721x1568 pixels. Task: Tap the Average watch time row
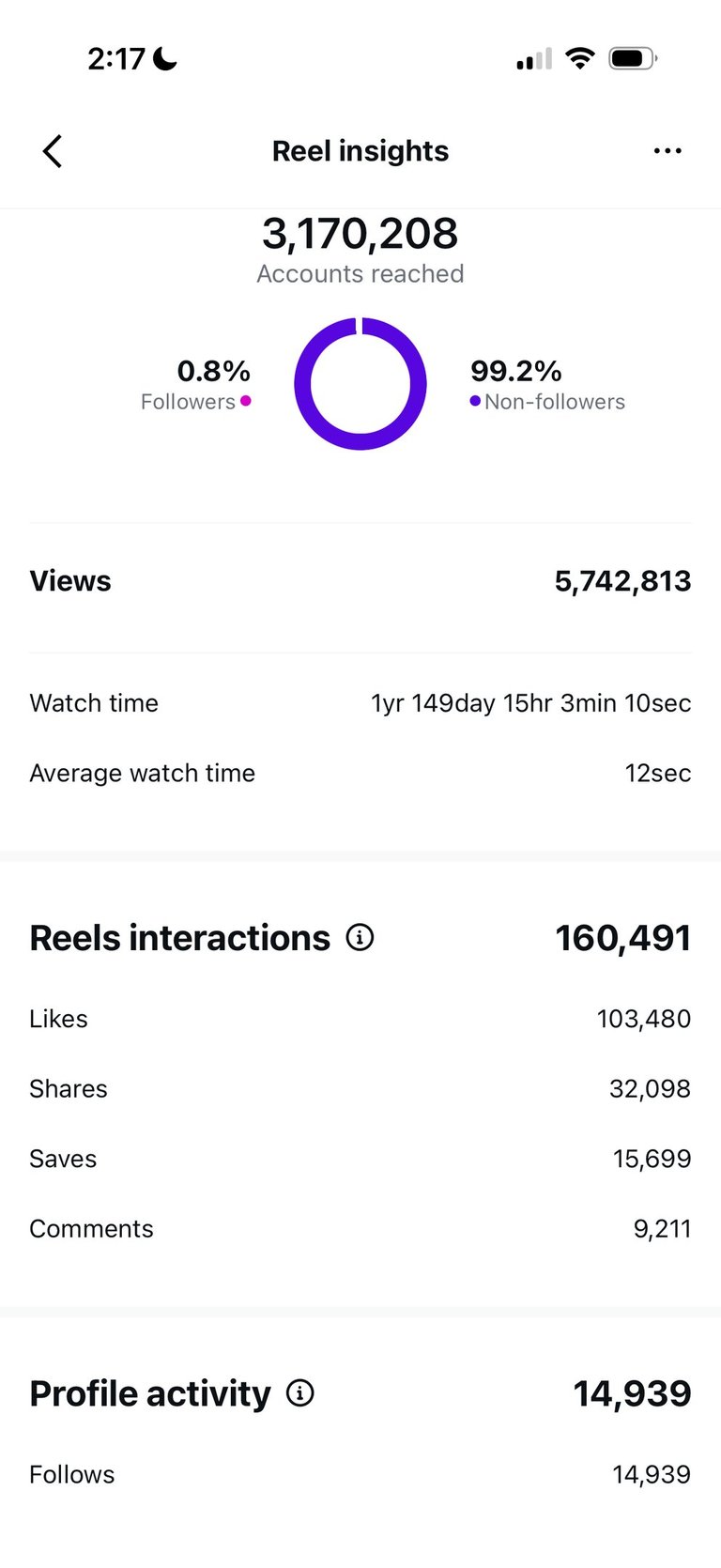click(x=360, y=773)
